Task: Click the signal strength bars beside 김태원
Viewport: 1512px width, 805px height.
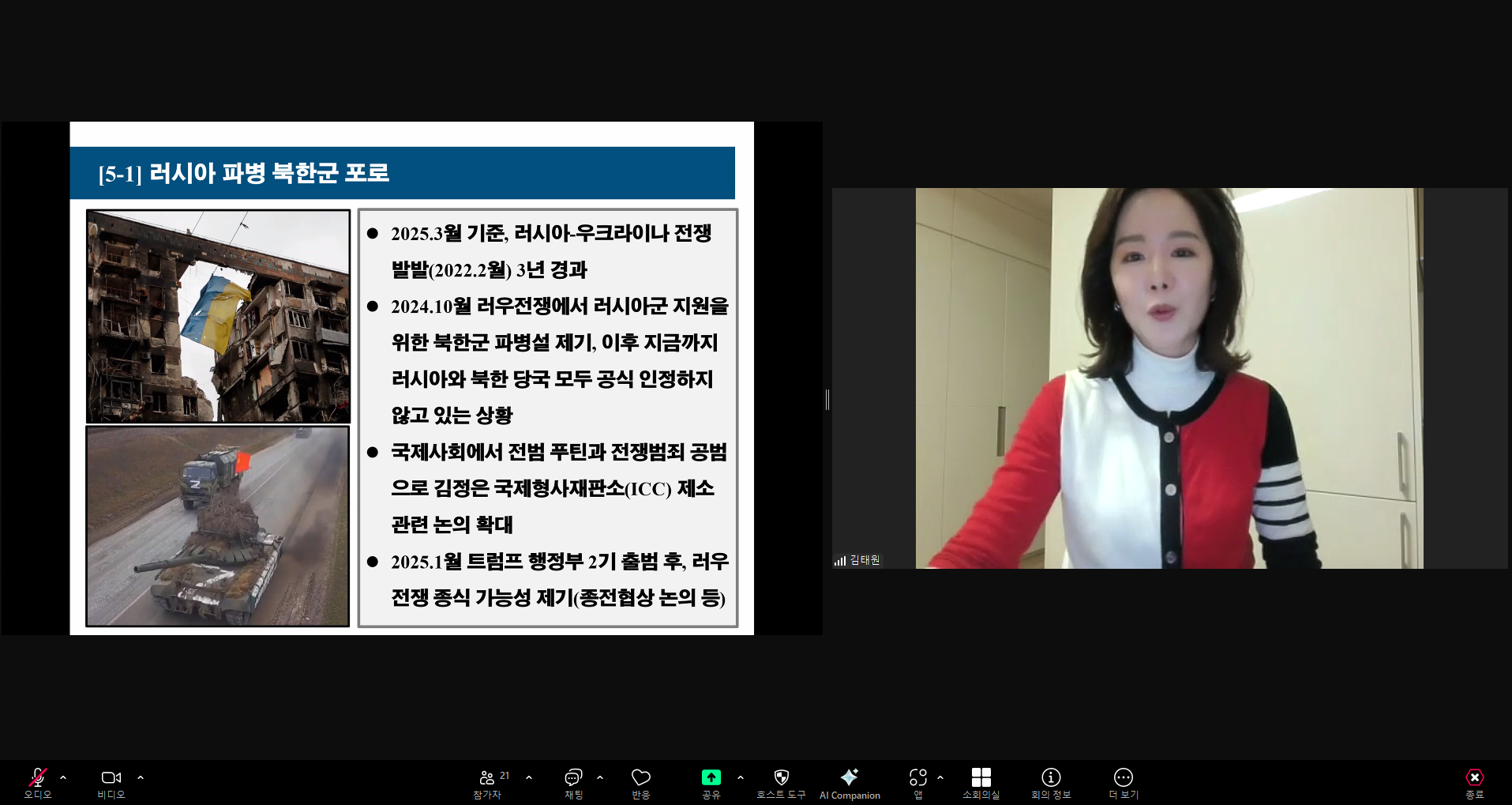Action: tap(840, 561)
